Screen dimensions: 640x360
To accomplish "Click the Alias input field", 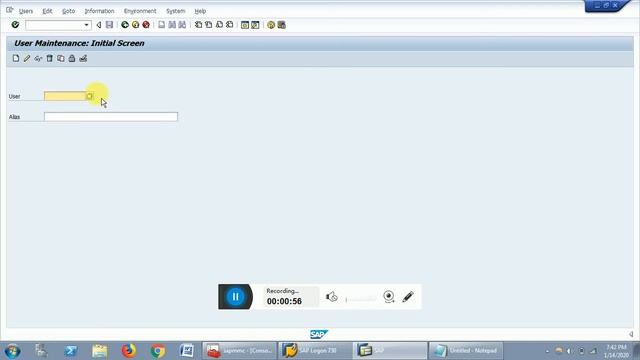I will pos(111,117).
